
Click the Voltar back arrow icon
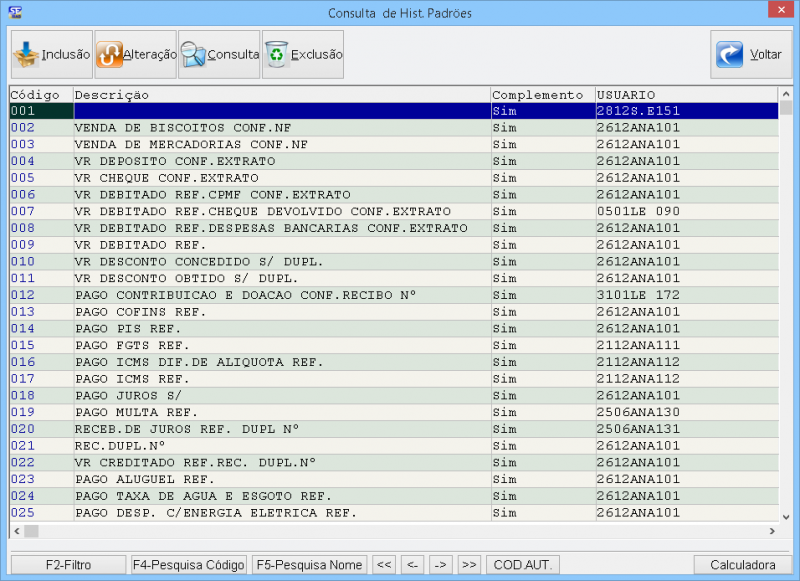tap(731, 55)
